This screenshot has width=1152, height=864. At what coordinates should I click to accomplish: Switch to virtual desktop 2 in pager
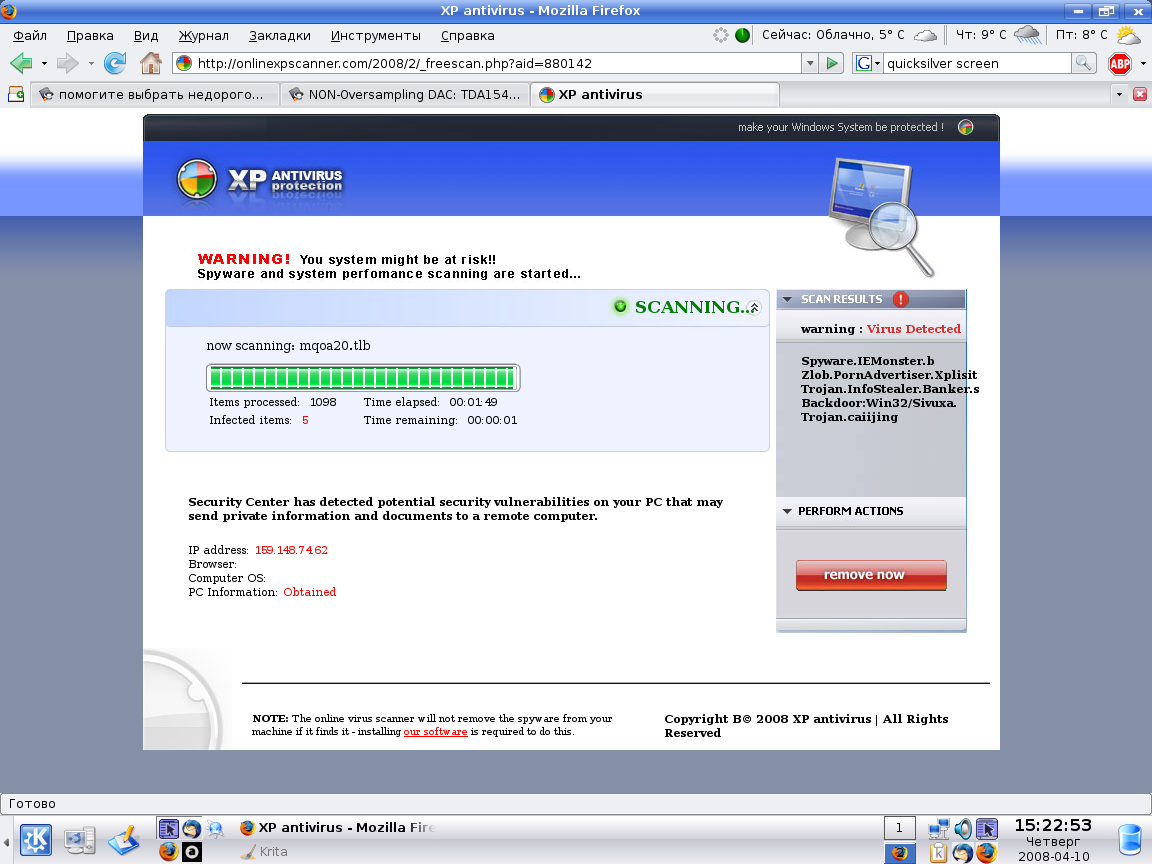[899, 852]
